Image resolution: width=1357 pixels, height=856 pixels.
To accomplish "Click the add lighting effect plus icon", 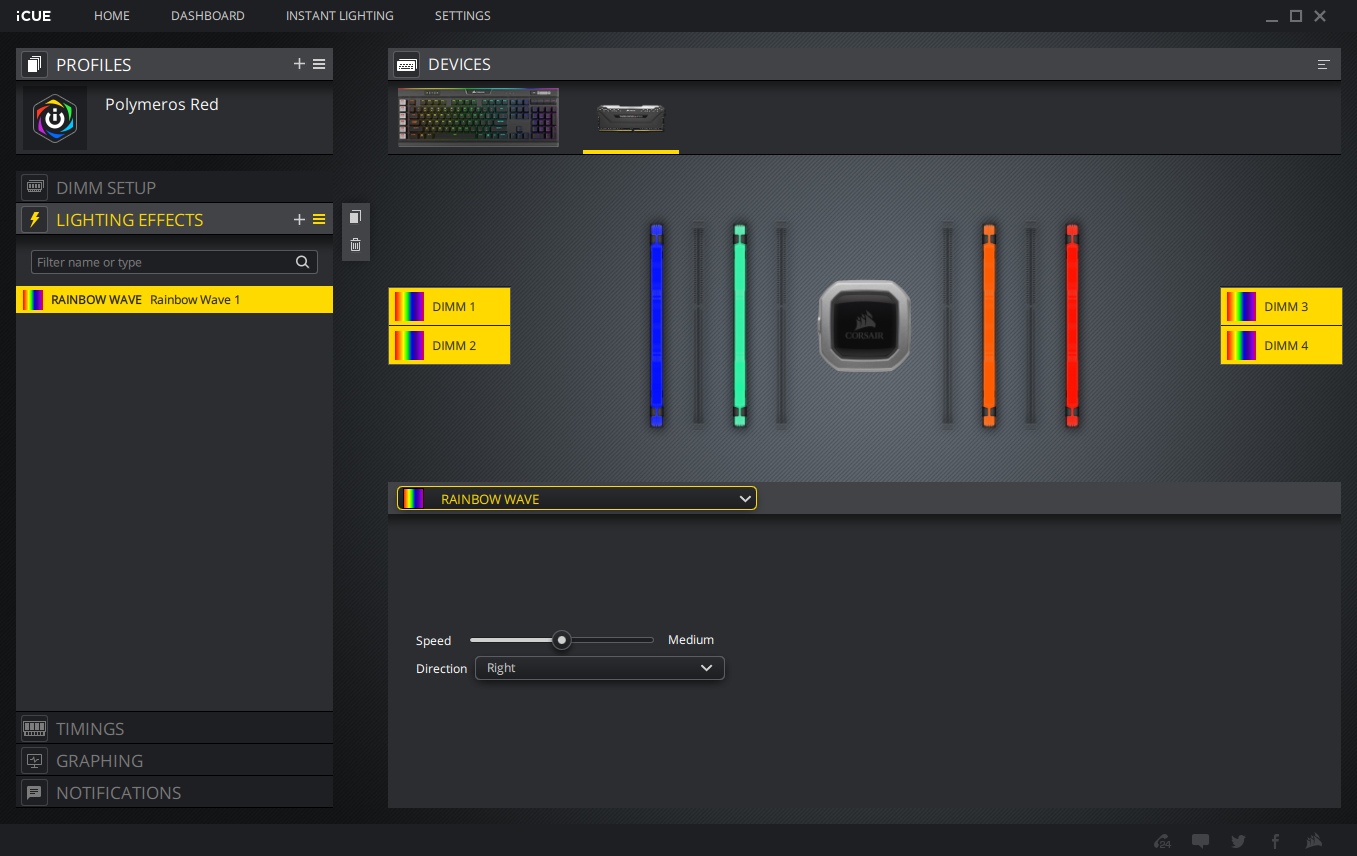I will click(299, 220).
